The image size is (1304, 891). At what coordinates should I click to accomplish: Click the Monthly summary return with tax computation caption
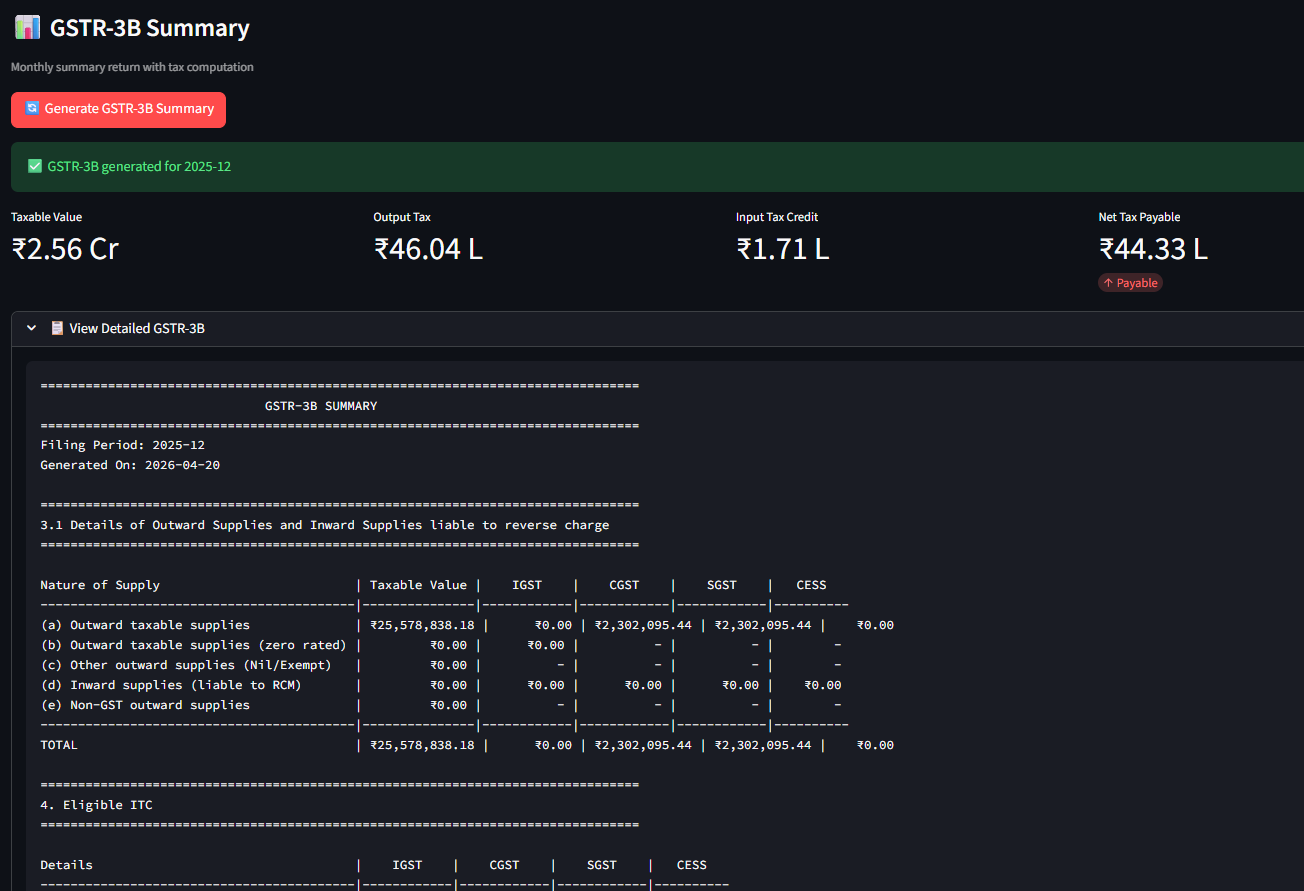(x=132, y=67)
